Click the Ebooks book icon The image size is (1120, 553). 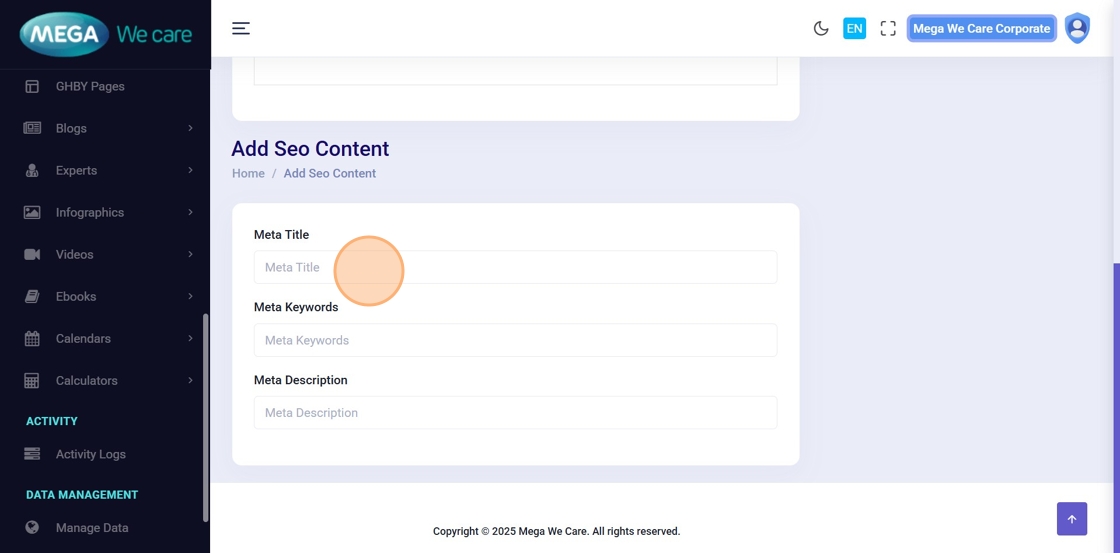click(32, 296)
